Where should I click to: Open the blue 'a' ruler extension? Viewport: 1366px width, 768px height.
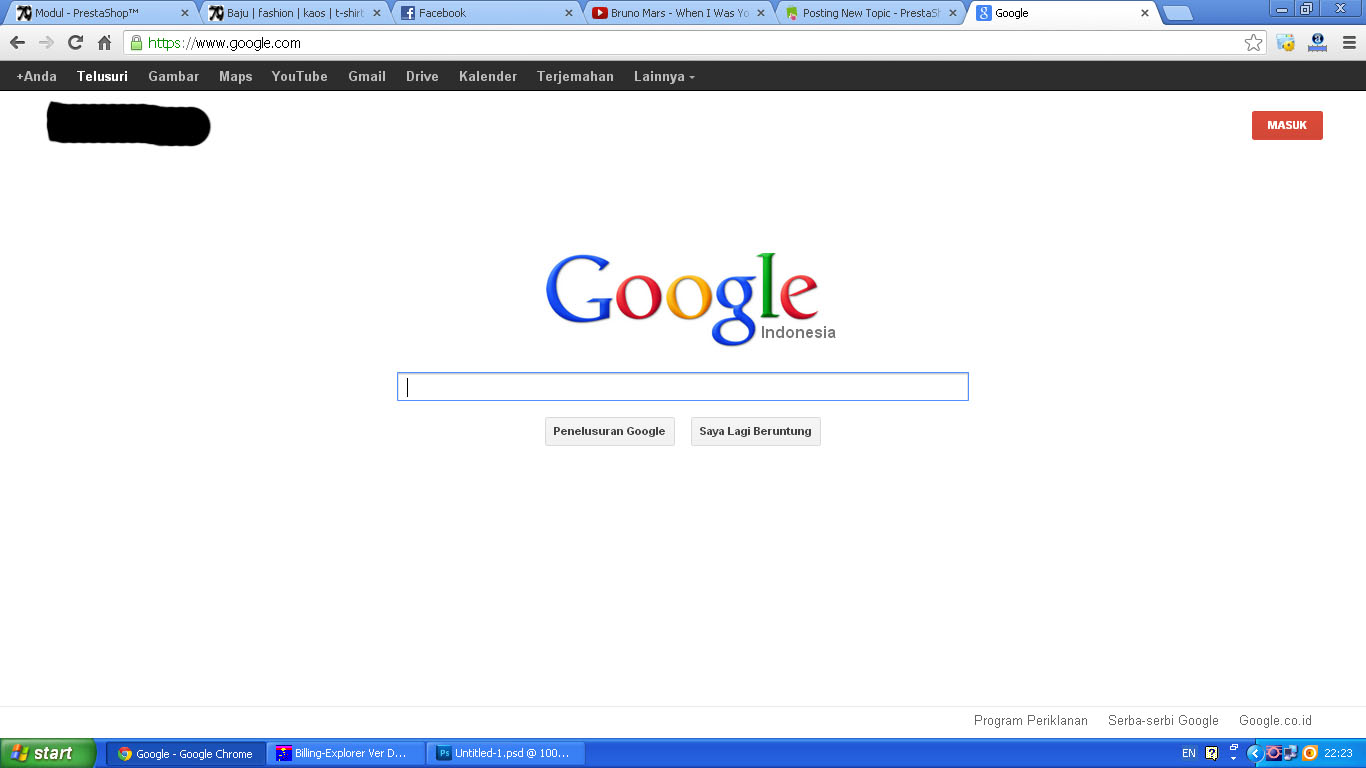tap(1317, 43)
